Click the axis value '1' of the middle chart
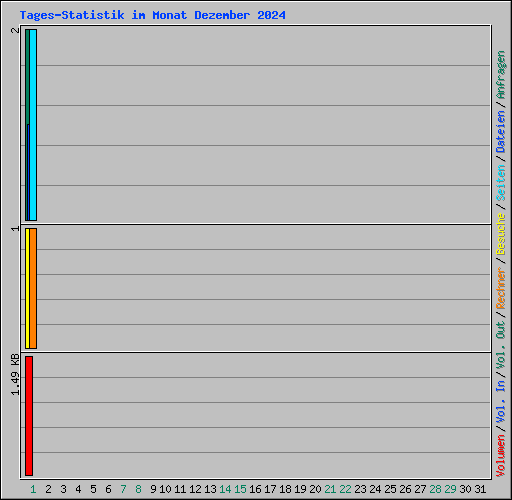The width and height of the screenshot is (512, 500). (x=15, y=229)
